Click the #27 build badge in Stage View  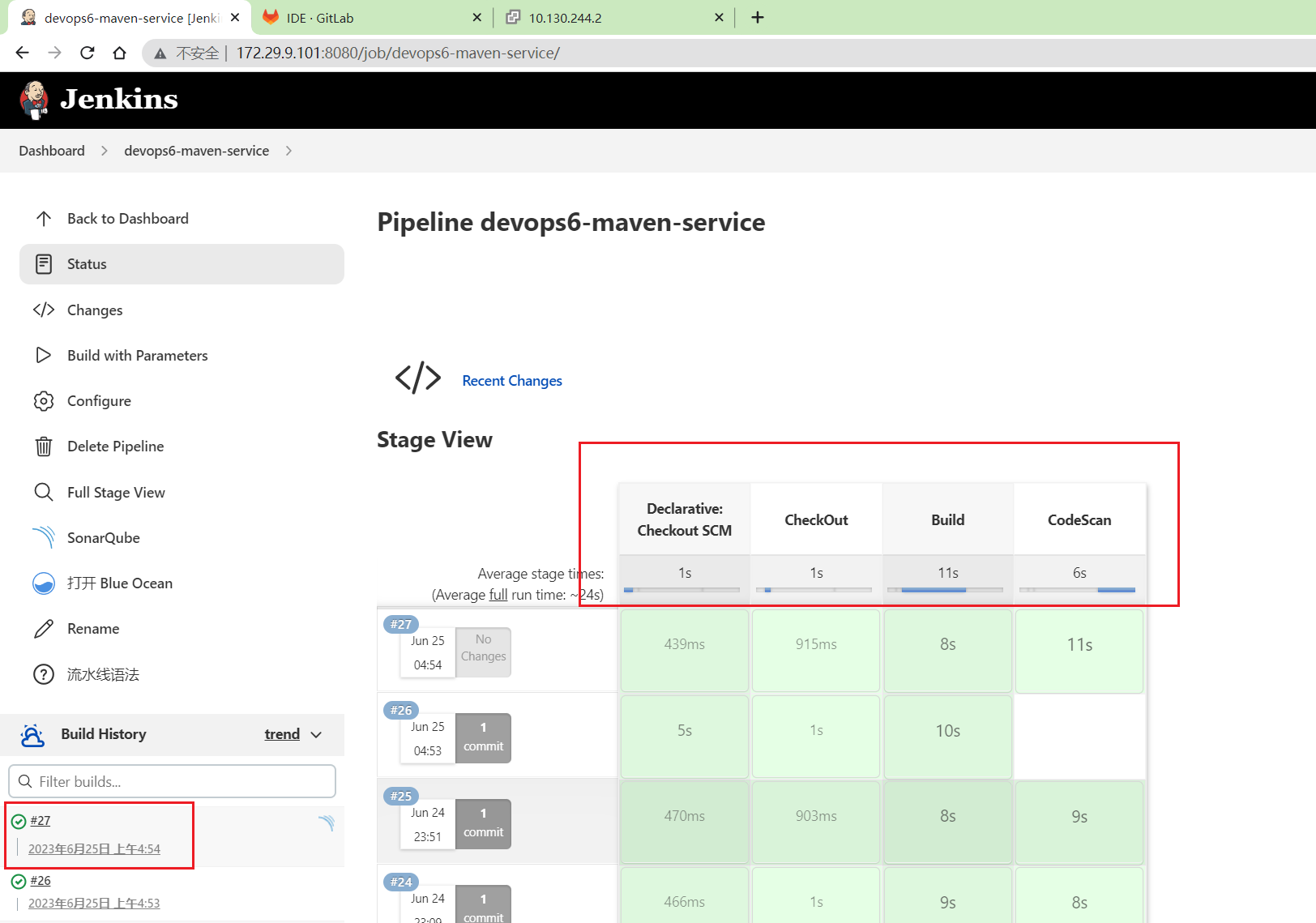click(x=401, y=624)
